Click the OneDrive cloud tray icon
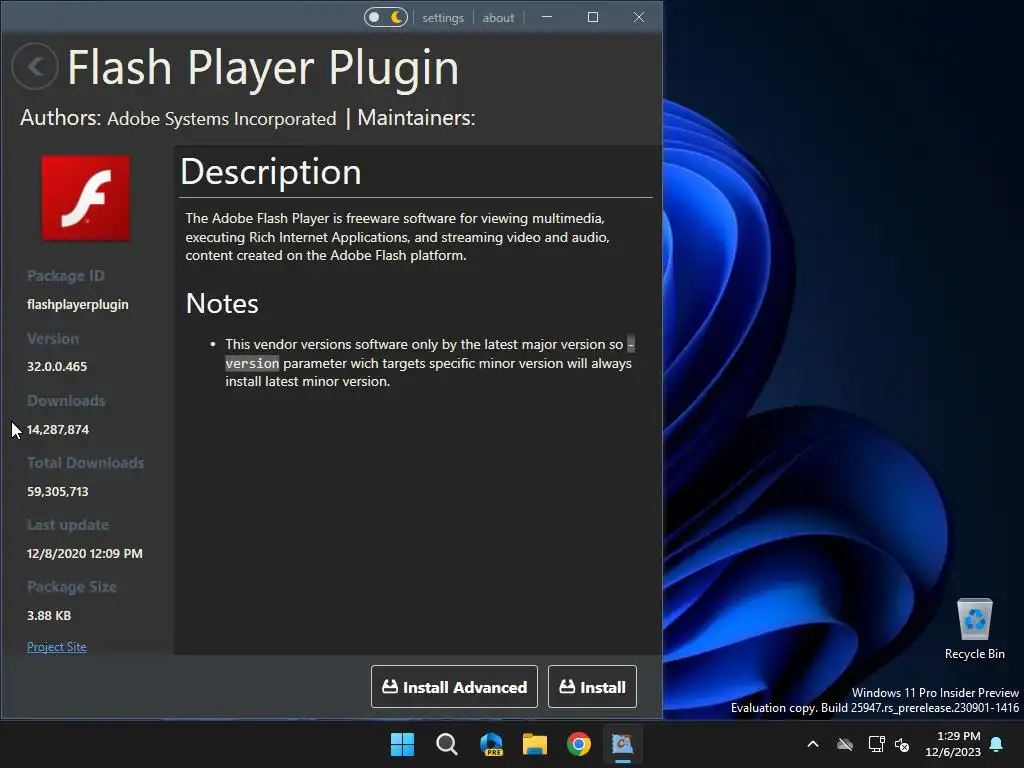Image resolution: width=1024 pixels, height=768 pixels. click(845, 744)
